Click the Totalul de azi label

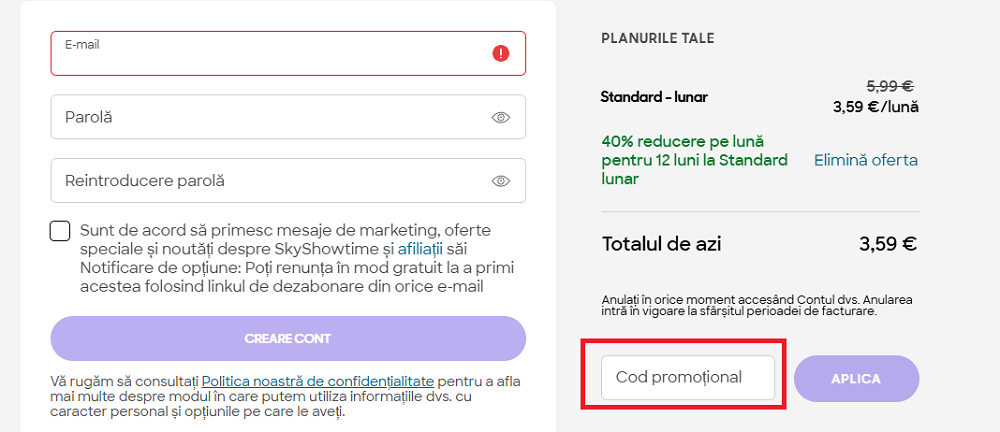661,244
